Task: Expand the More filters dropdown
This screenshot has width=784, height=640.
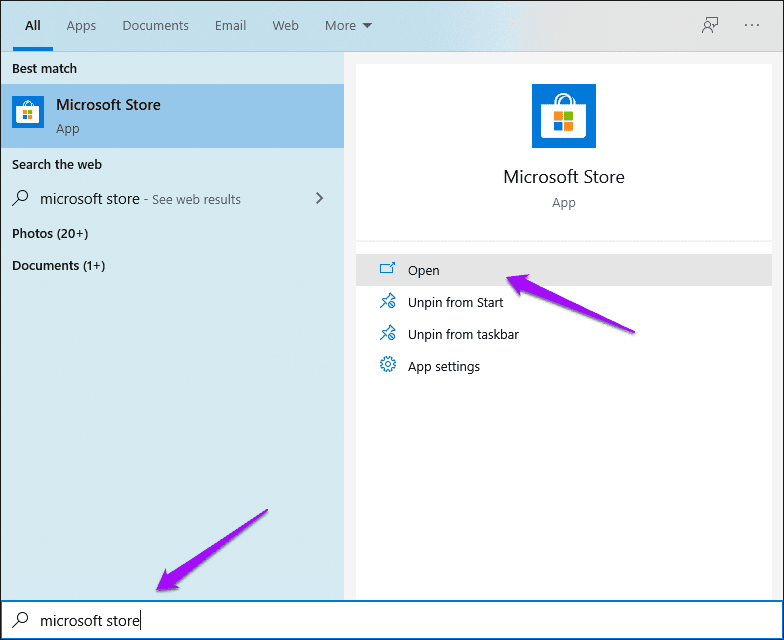Action: pos(348,26)
